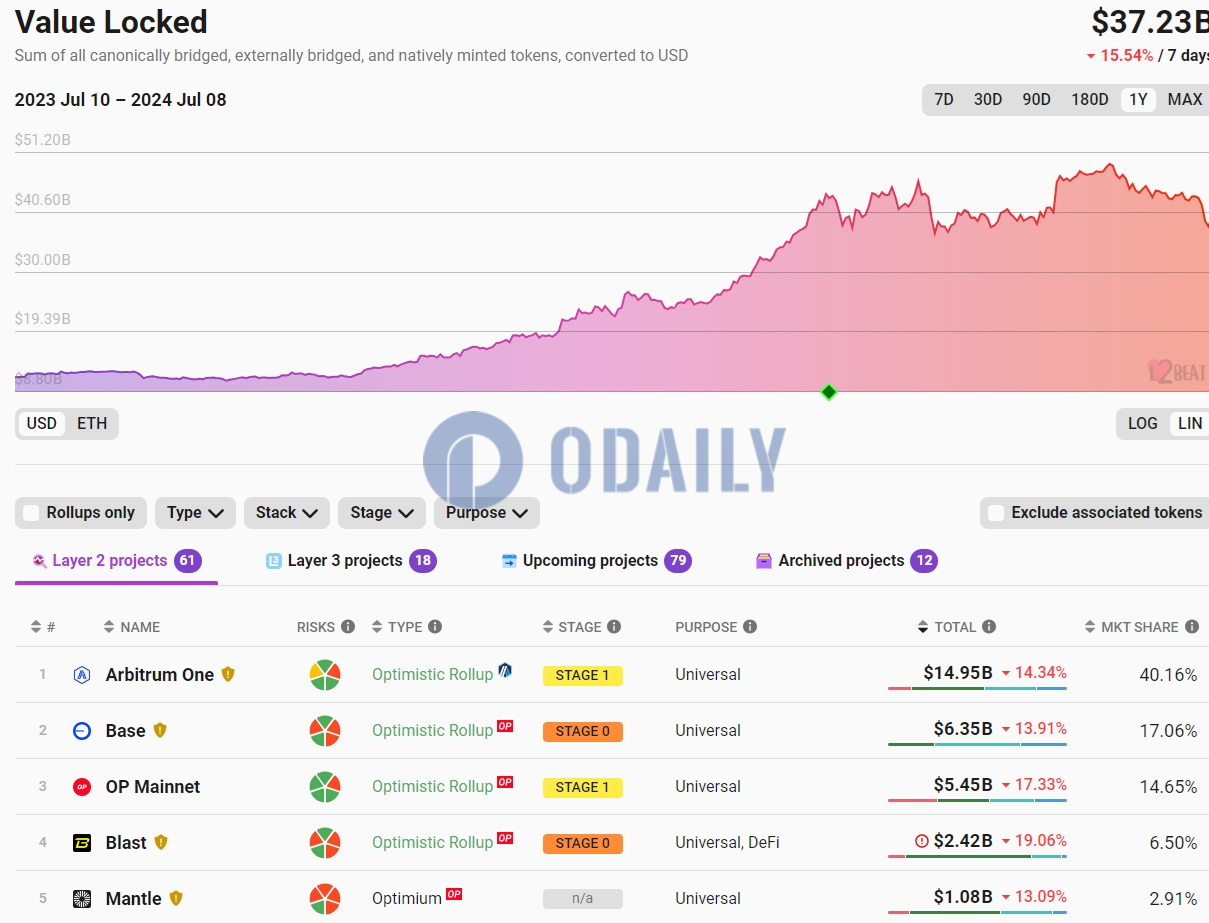Enable the Rollups only checkbox
This screenshot has height=923, width=1209.
(x=32, y=513)
